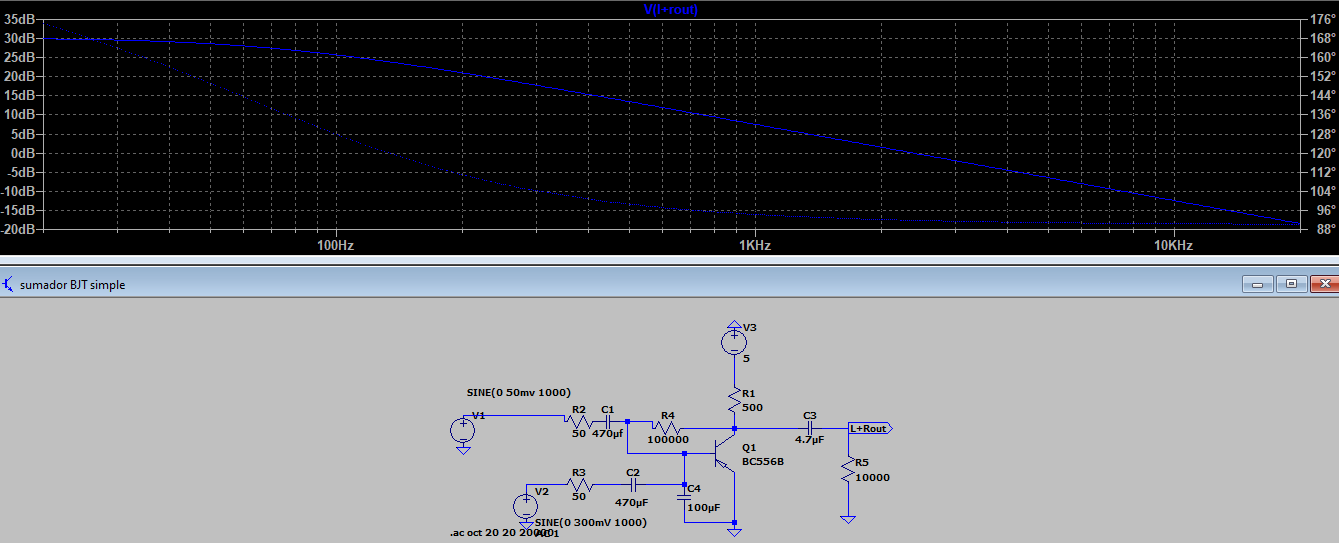Select the 'sumador BJT simple' window title
The image size is (1339, 543).
(x=73, y=285)
